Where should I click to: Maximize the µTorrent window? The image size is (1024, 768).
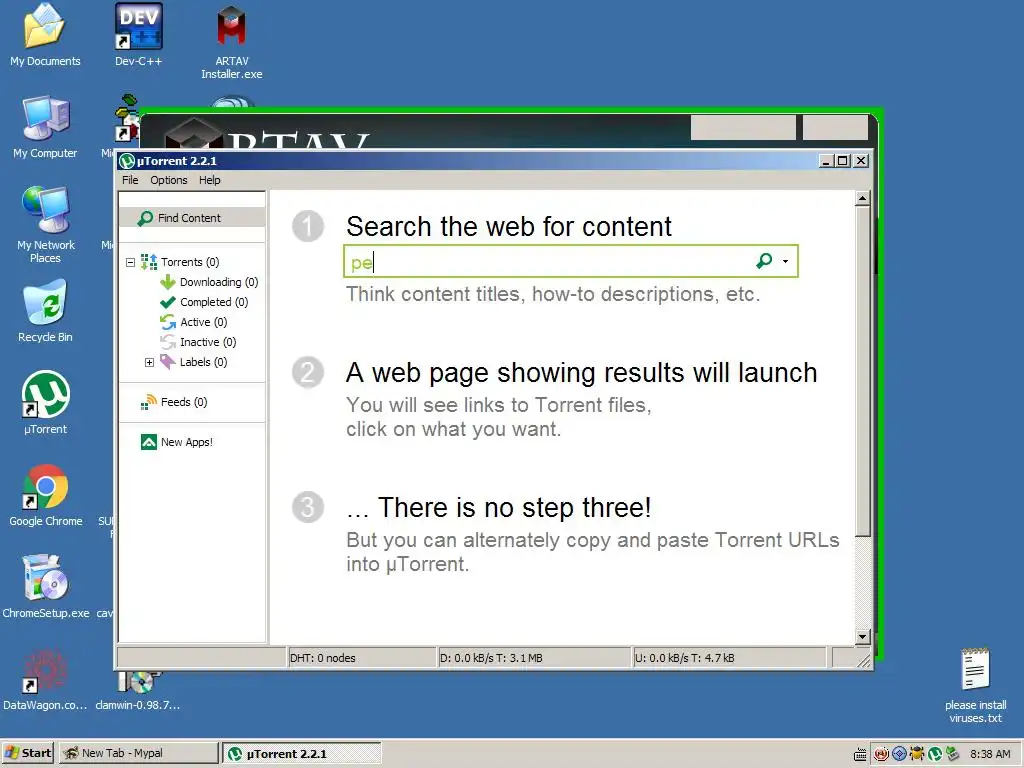click(843, 161)
